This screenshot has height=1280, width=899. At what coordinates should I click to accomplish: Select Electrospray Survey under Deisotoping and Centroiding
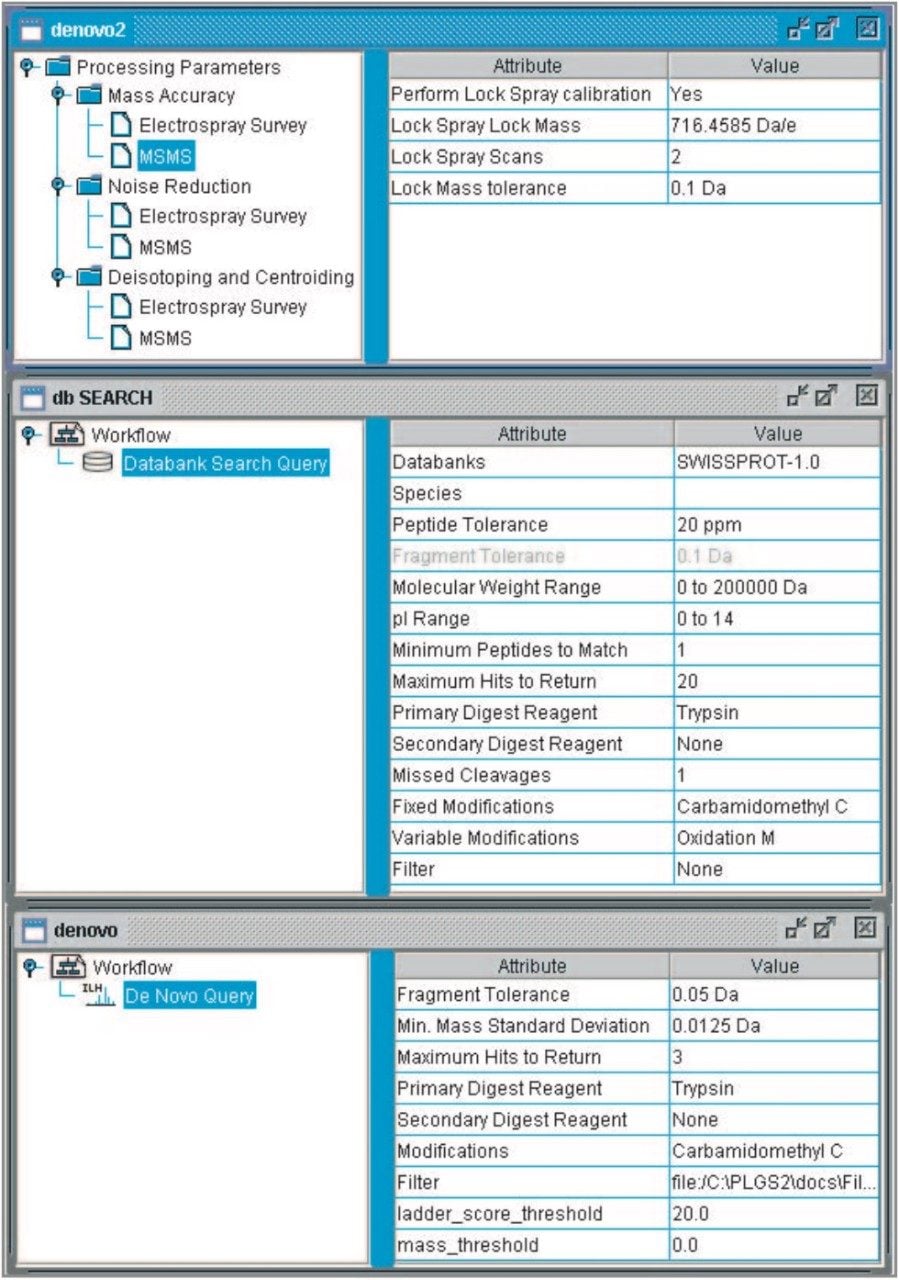click(x=222, y=307)
